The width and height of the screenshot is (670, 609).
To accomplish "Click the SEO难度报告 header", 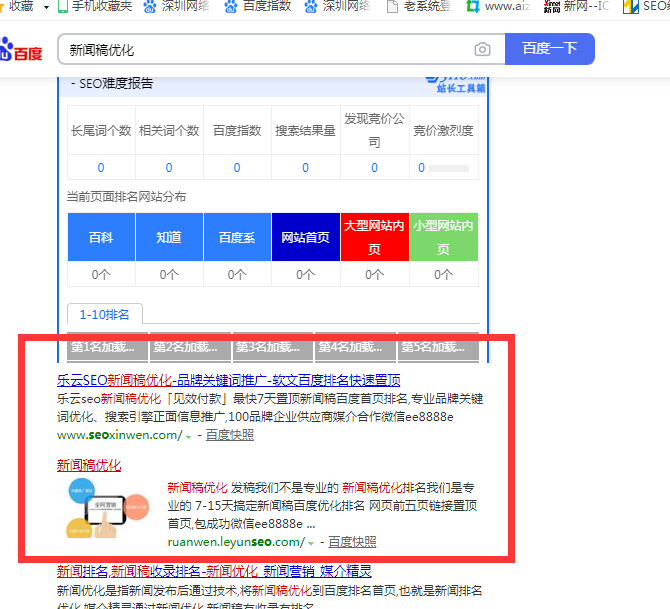I will 112,83.
